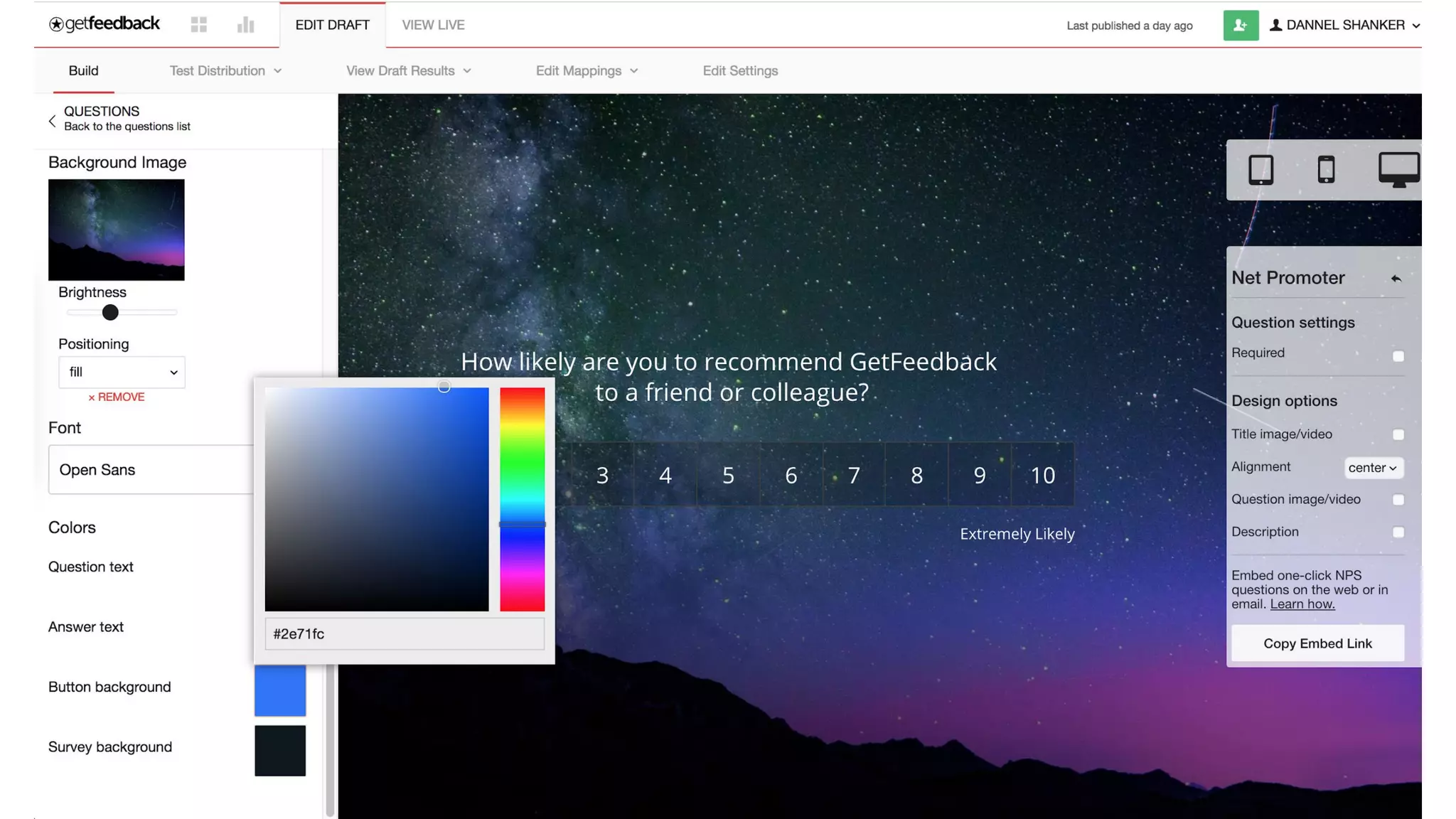The image size is (1456, 819).
Task: Click the getfeedback logo
Action: tap(105, 24)
